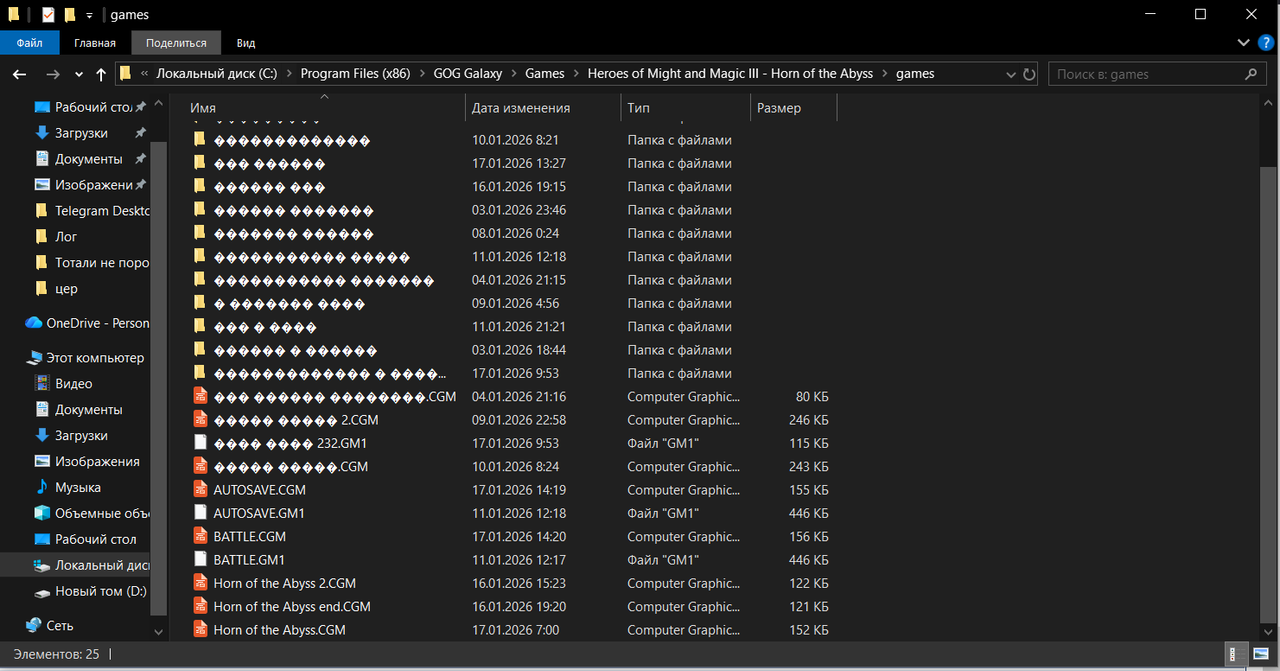Open the Quick Access Toolbar customize dropdown
Image resolution: width=1280 pixels, height=671 pixels.
[89, 15]
